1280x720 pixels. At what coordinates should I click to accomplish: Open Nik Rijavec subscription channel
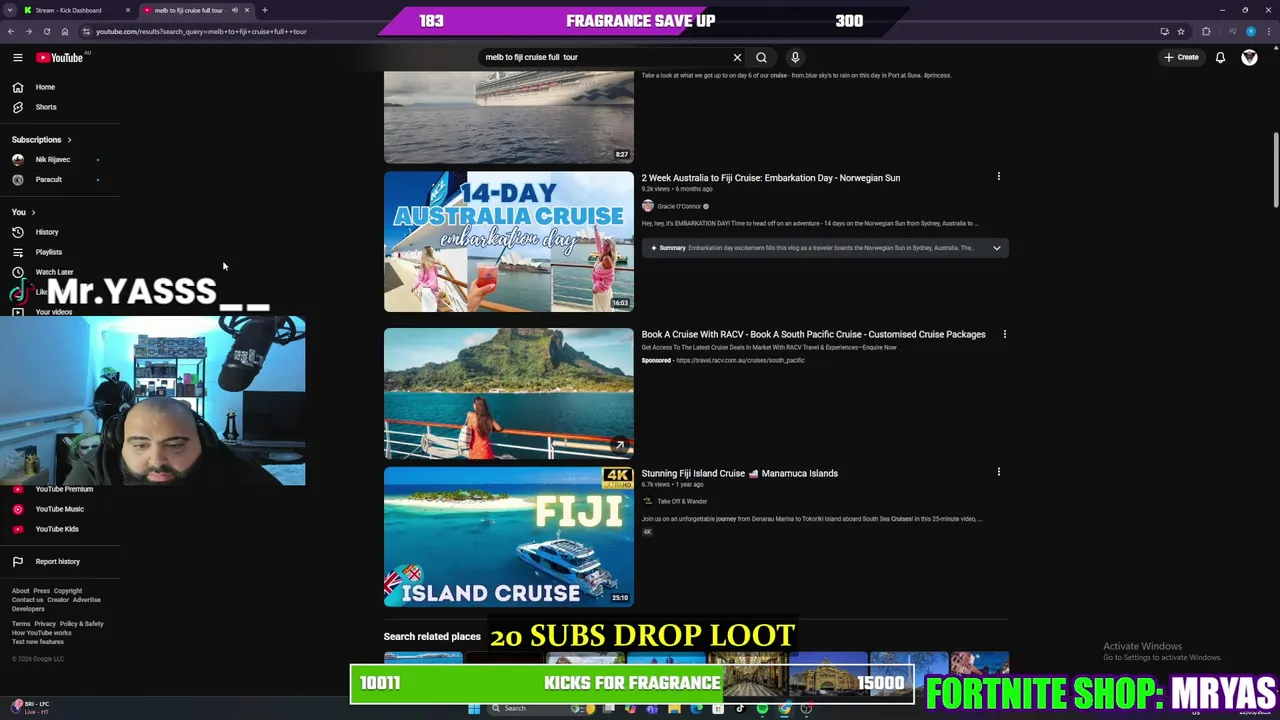[53, 160]
